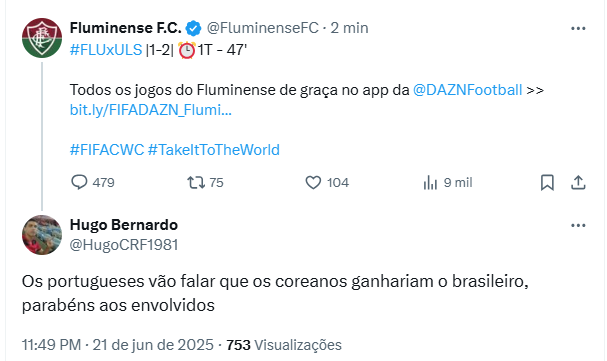Click the @HugoCRF1981 handle

point(124,245)
